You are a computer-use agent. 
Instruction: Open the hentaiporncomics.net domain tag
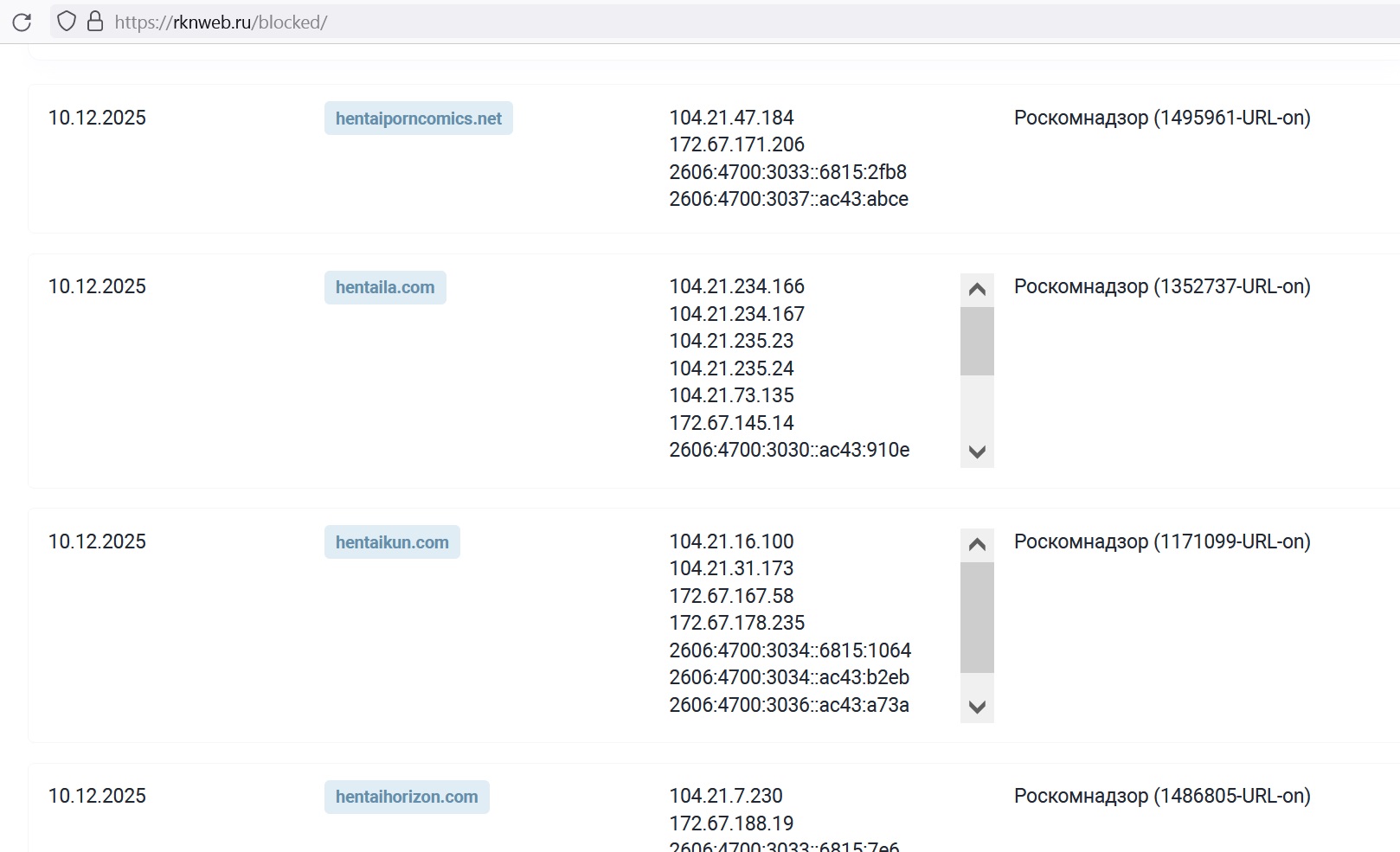(x=419, y=119)
